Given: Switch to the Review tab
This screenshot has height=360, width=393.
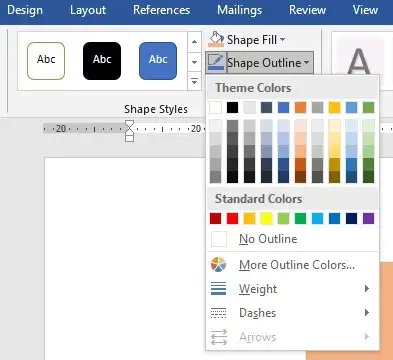Looking at the screenshot, I should (x=307, y=10).
